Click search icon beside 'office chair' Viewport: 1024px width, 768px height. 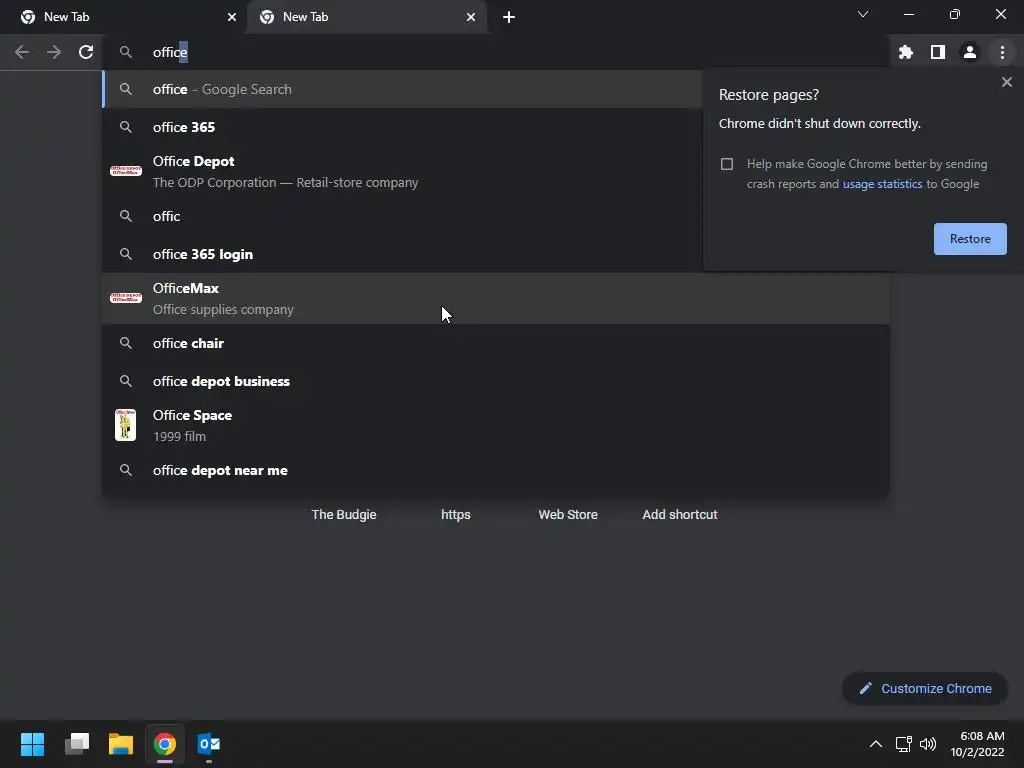pyautogui.click(x=126, y=344)
